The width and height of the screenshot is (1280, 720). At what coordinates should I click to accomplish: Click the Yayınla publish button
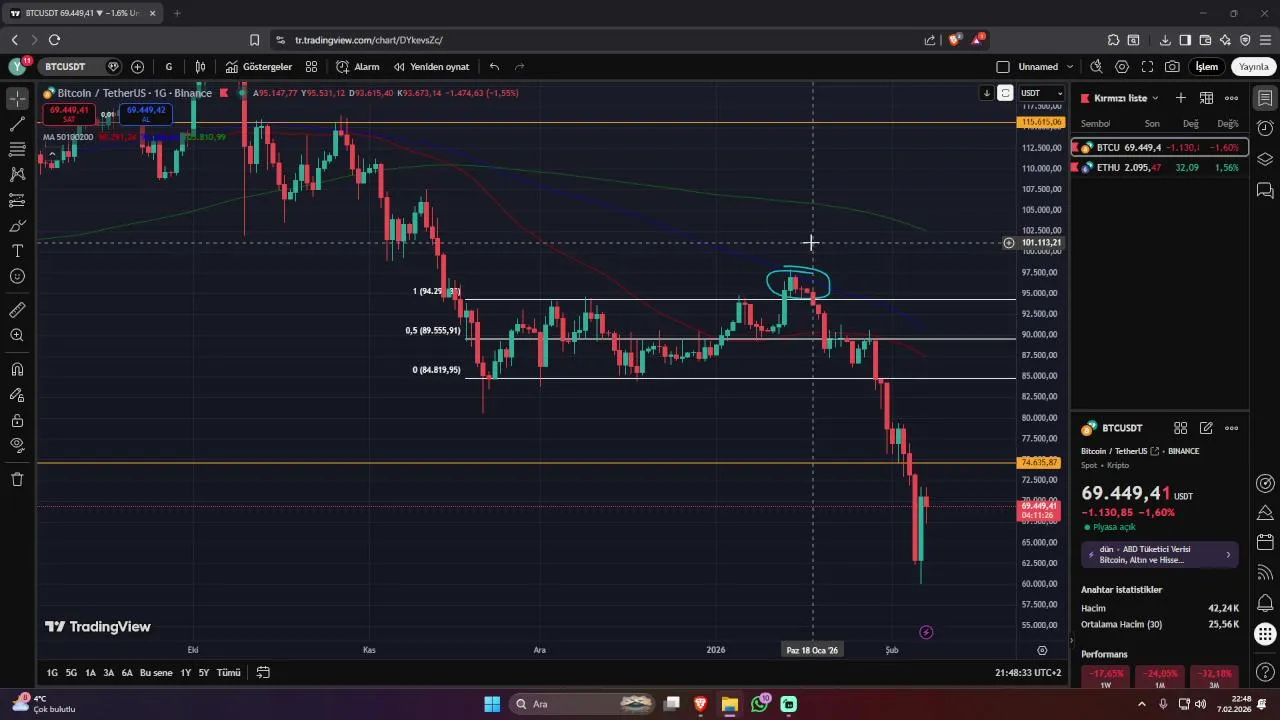pyautogui.click(x=1253, y=67)
